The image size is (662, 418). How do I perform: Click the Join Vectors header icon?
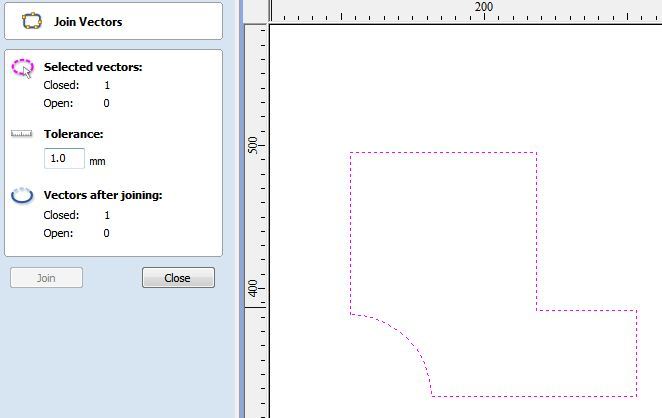click(x=32, y=21)
